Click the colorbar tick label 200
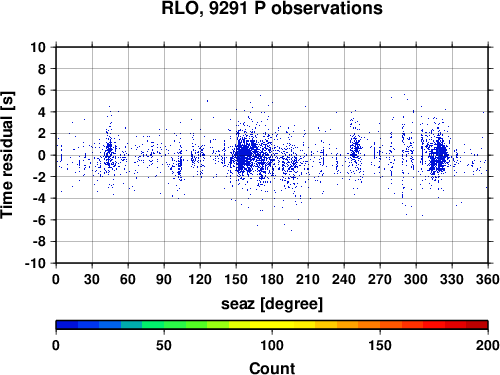Image resolution: width=500 pixels, height=375 pixels. pos(488,345)
